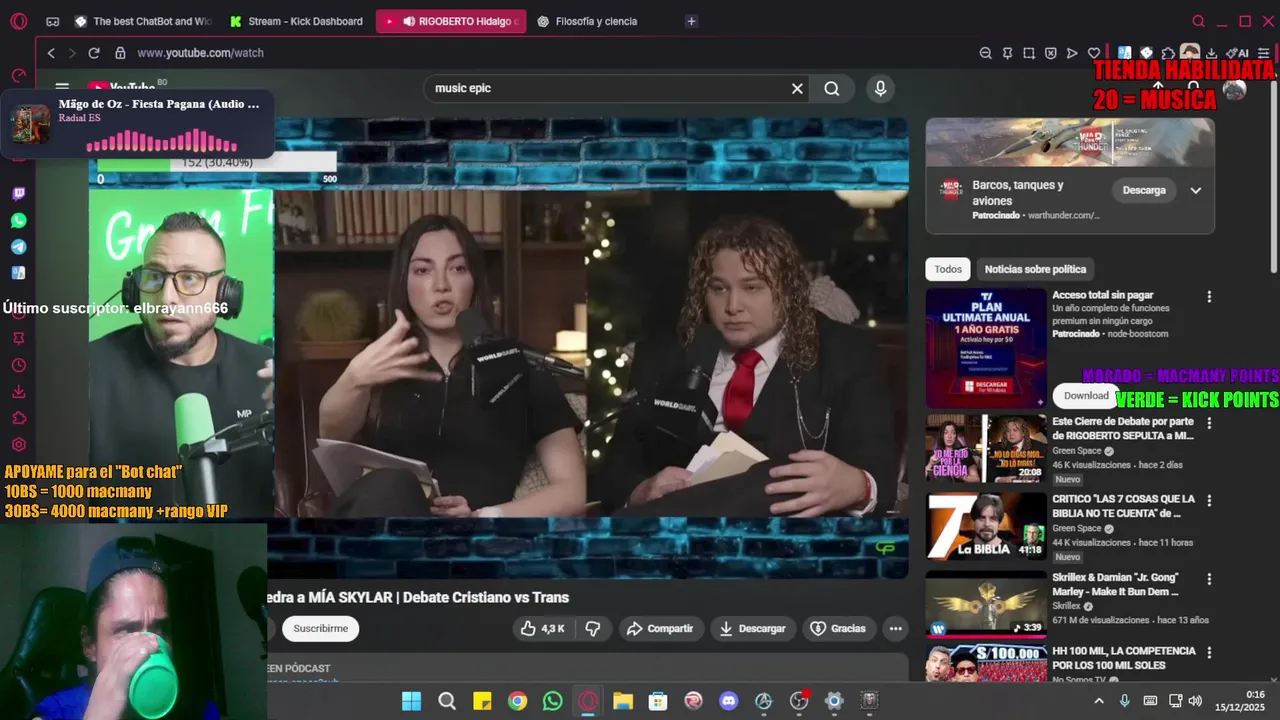Search tabs with the pink magnifier icon
The height and width of the screenshot is (720, 1280).
[x=1198, y=21]
